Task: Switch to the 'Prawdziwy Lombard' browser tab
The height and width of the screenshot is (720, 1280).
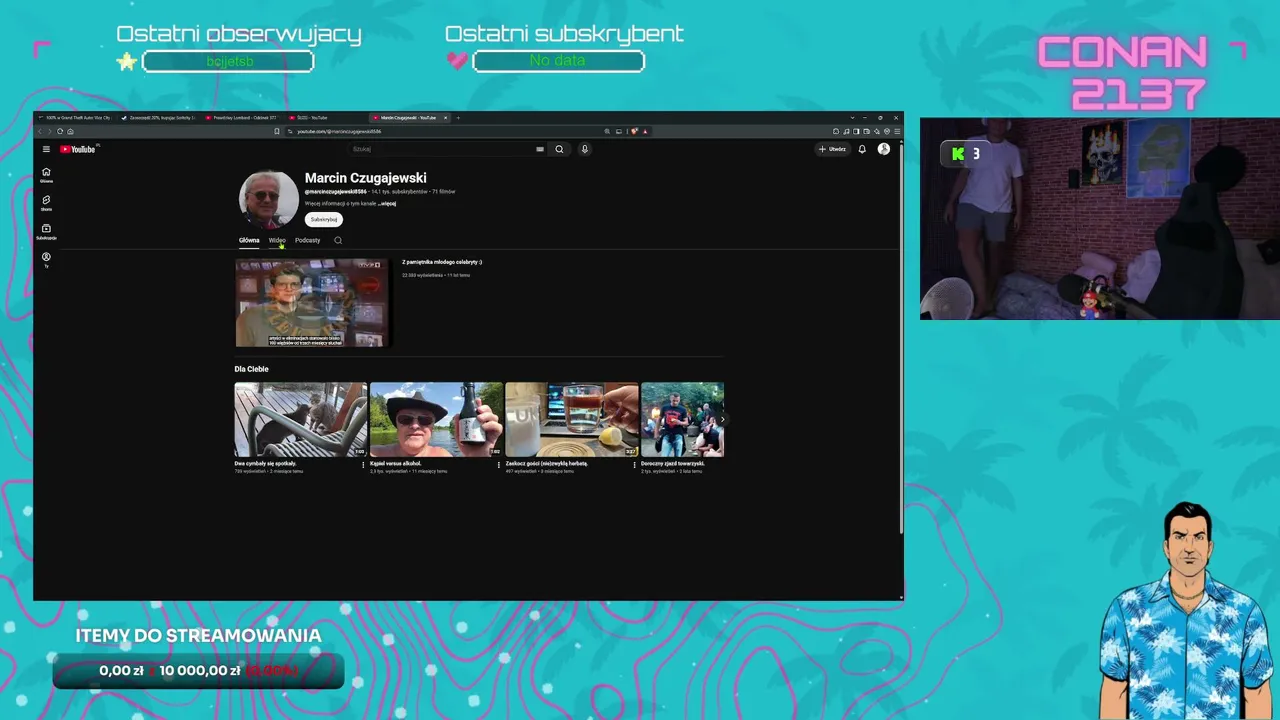Action: pyautogui.click(x=242, y=118)
